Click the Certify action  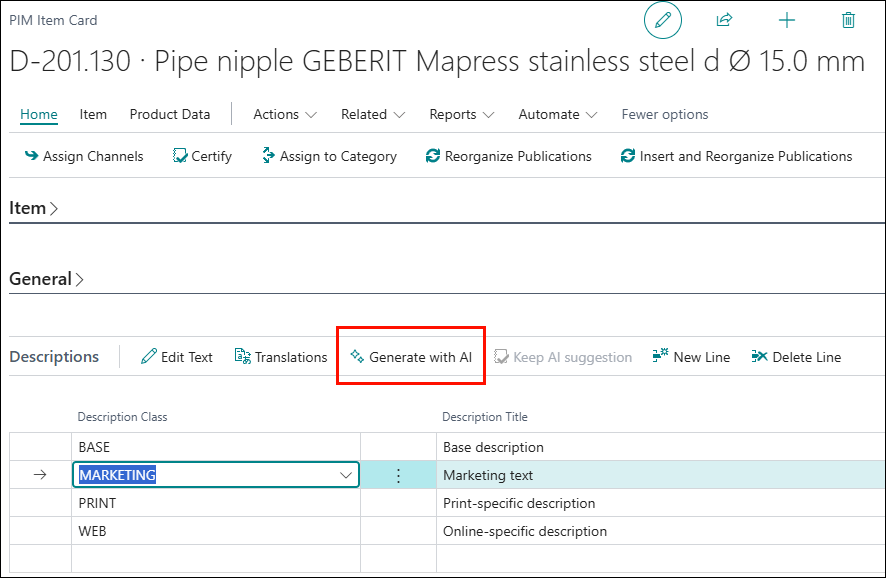pyautogui.click(x=202, y=156)
